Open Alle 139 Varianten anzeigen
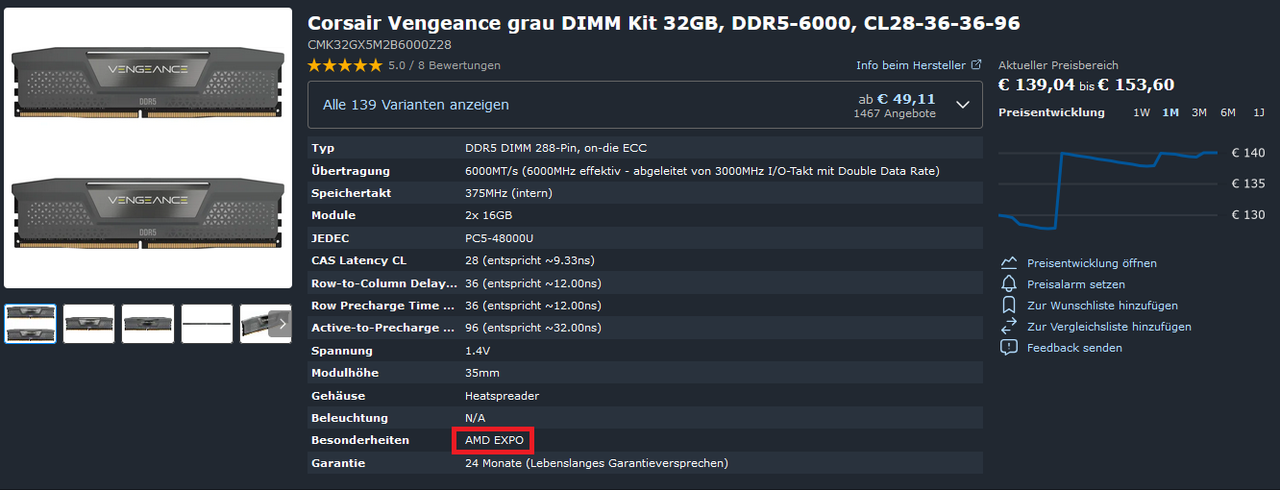 click(416, 104)
